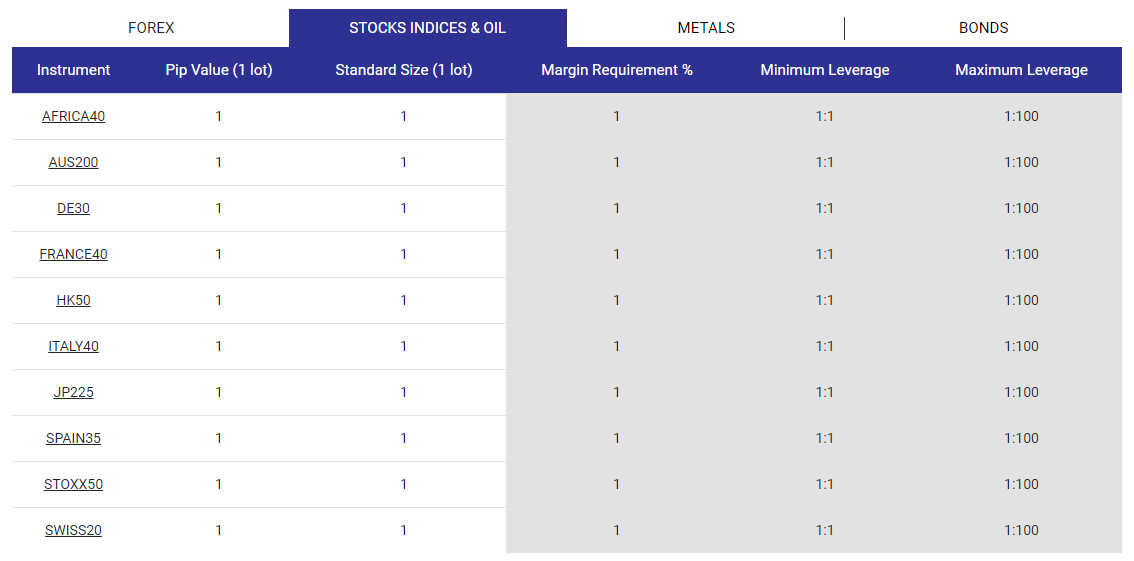
Task: Open the STOXX50 instrument link
Action: [73, 484]
